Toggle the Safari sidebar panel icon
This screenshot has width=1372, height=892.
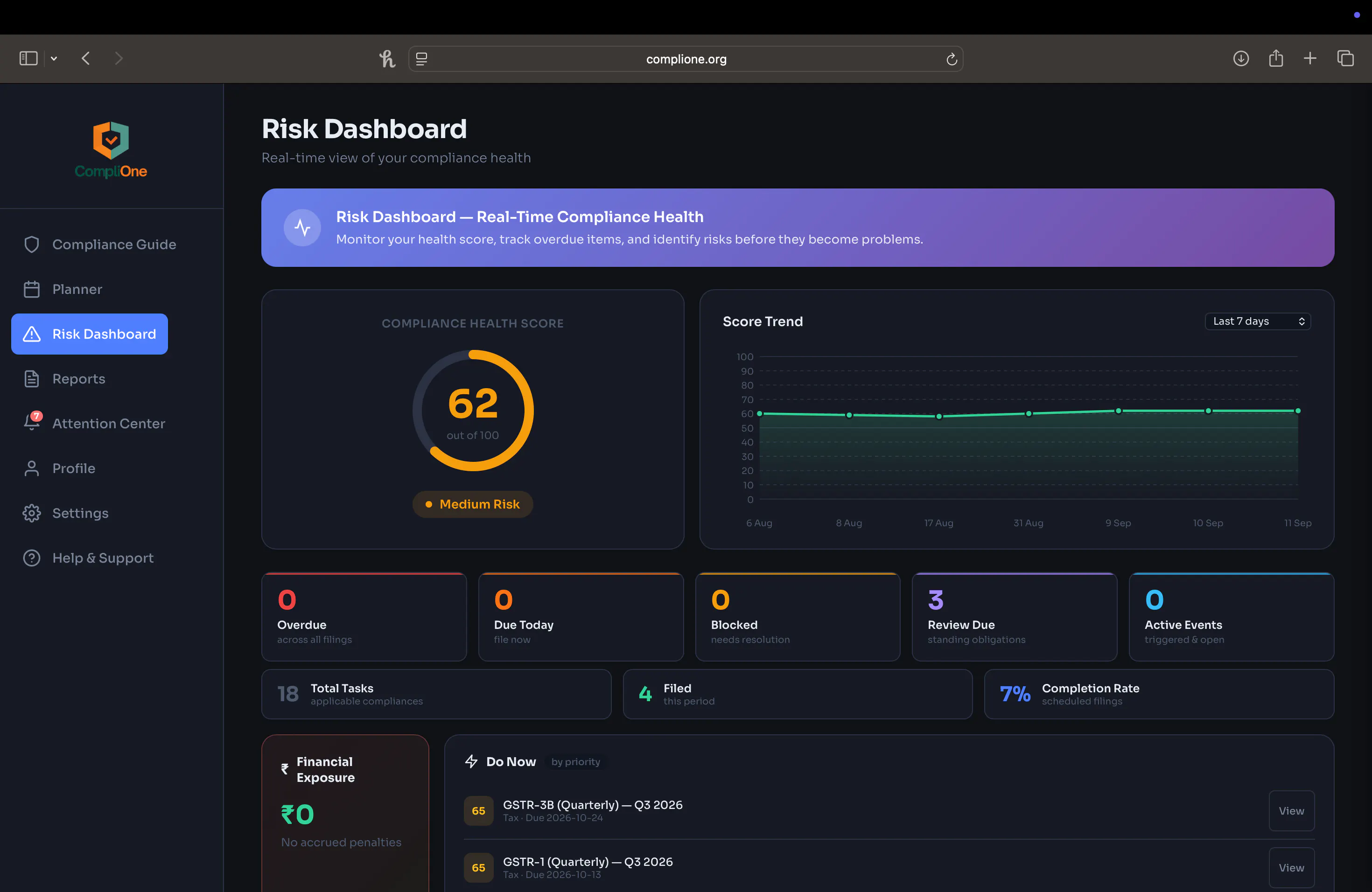coord(28,58)
